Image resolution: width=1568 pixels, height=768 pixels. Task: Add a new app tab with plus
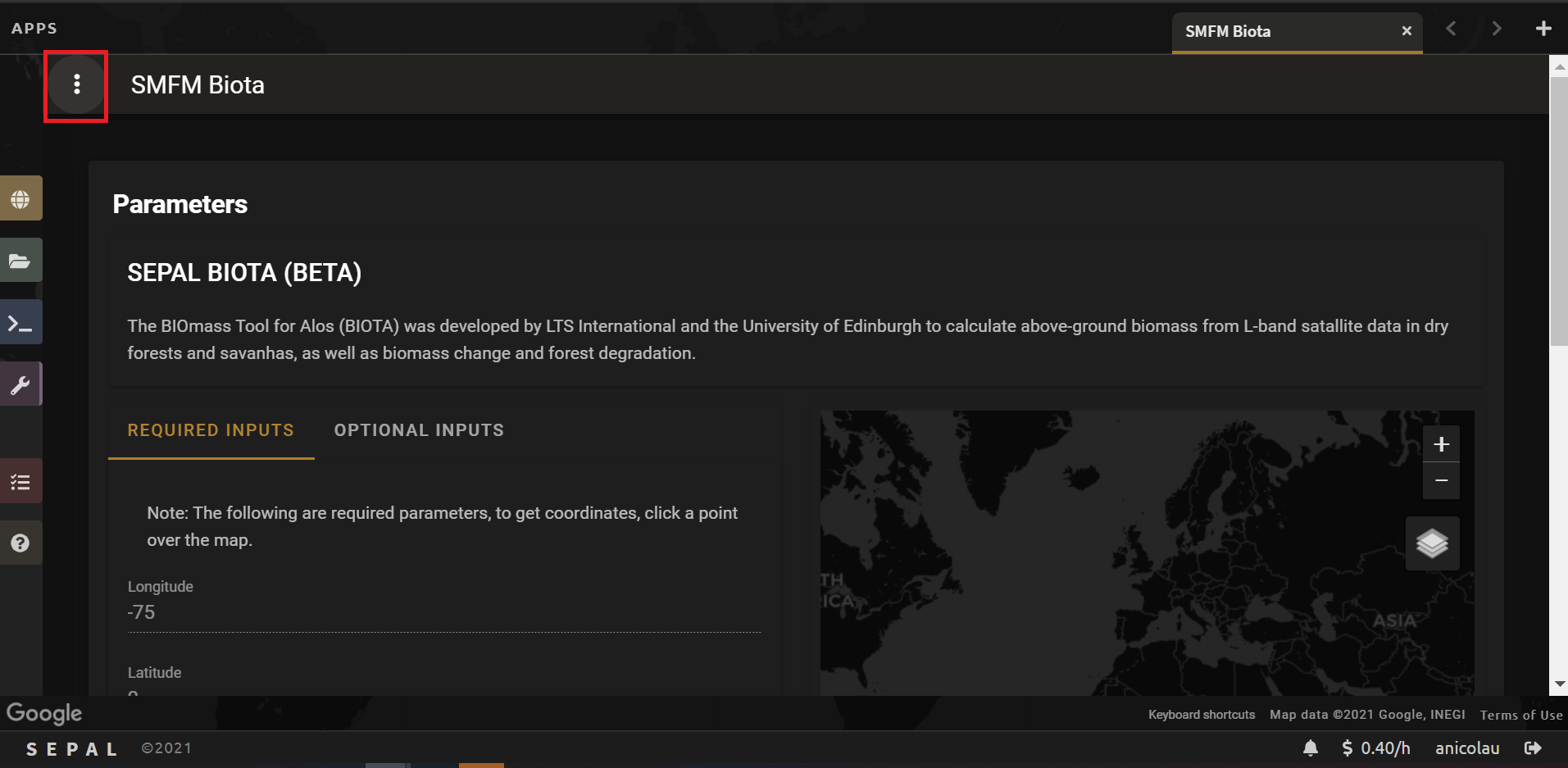(x=1543, y=29)
